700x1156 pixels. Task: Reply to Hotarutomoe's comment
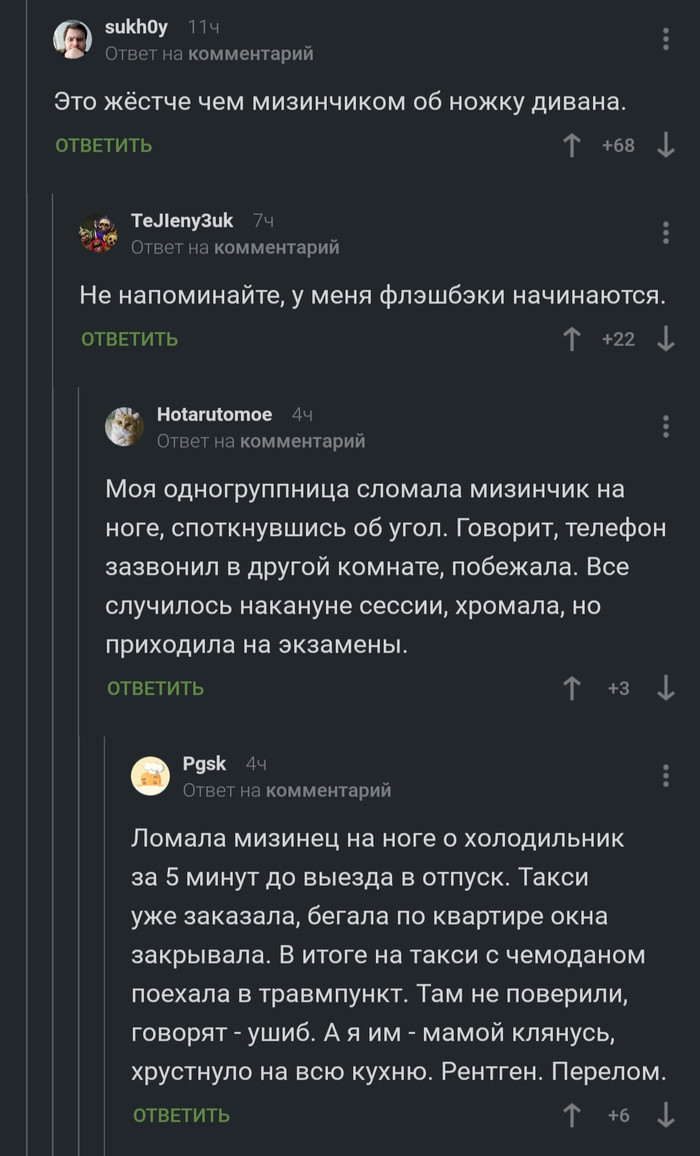(156, 688)
